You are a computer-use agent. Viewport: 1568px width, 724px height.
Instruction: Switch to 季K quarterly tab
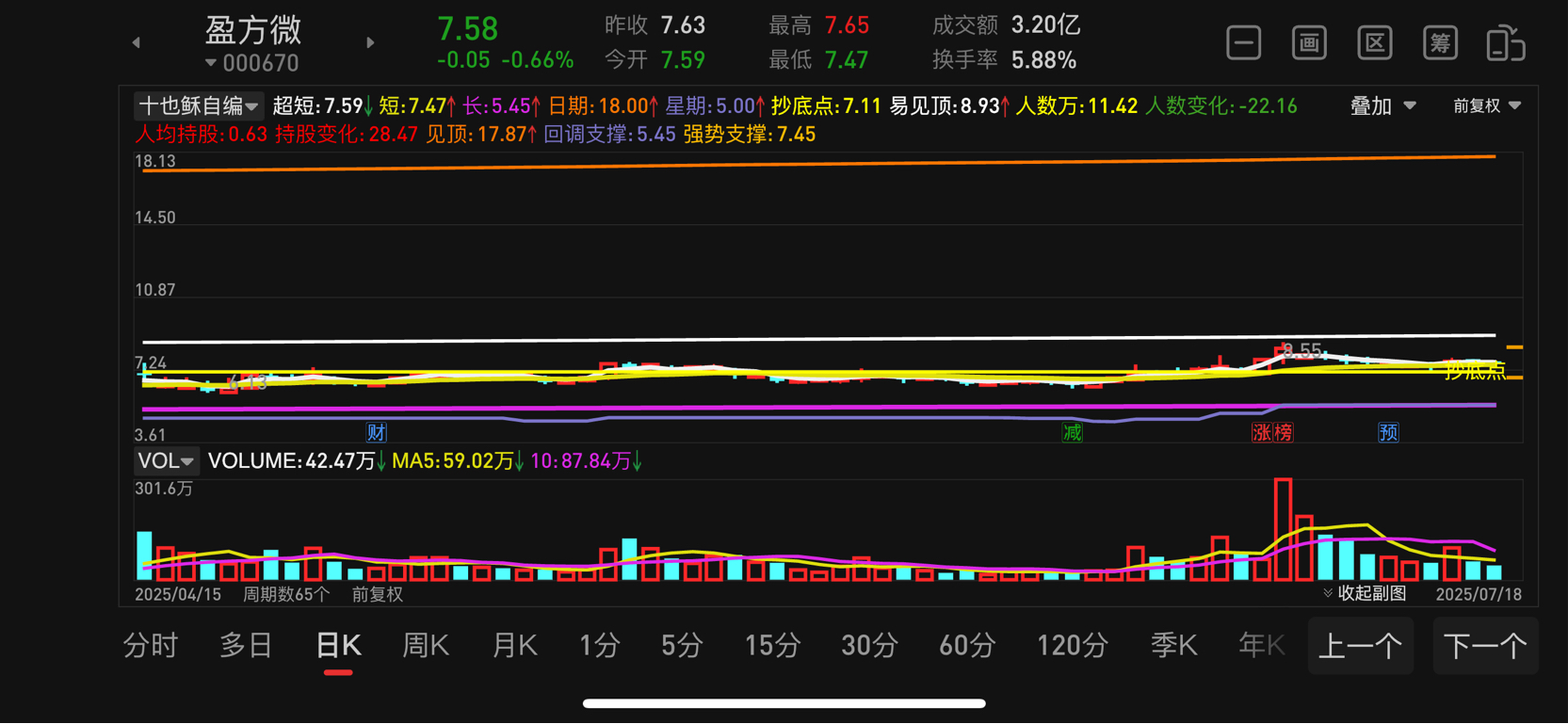point(1173,646)
